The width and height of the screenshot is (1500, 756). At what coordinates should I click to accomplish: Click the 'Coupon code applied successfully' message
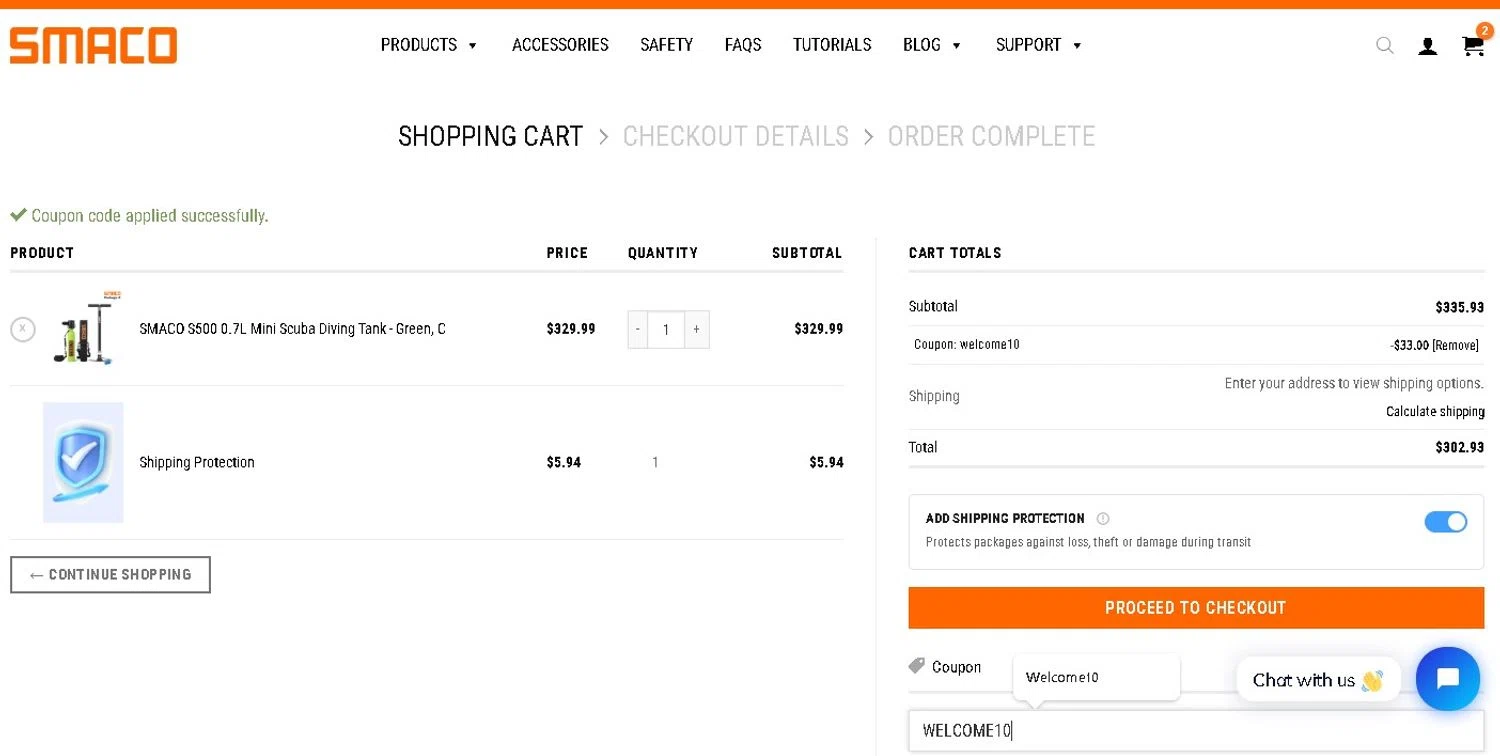[139, 215]
